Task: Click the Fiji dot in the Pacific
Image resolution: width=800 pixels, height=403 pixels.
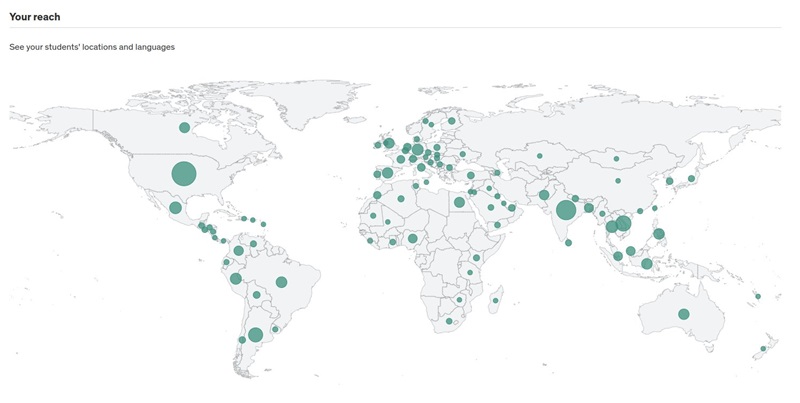Action: (758, 296)
